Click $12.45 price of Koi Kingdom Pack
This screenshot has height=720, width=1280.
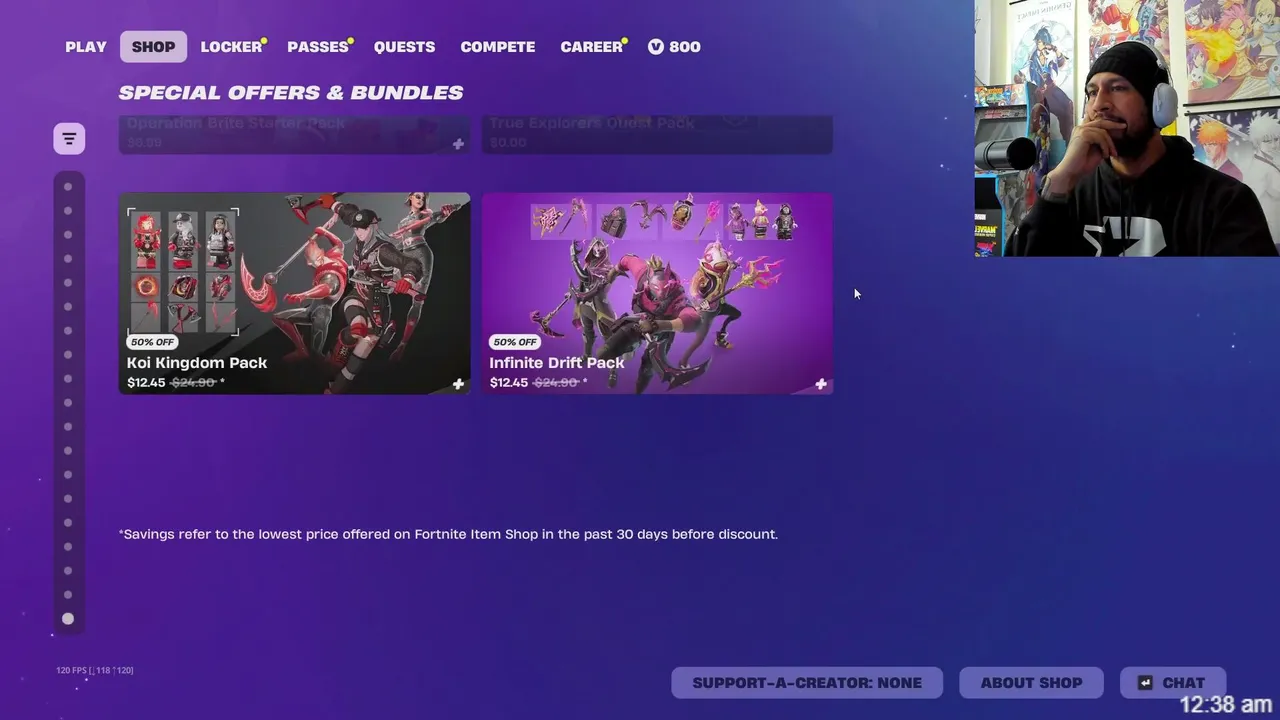[146, 382]
